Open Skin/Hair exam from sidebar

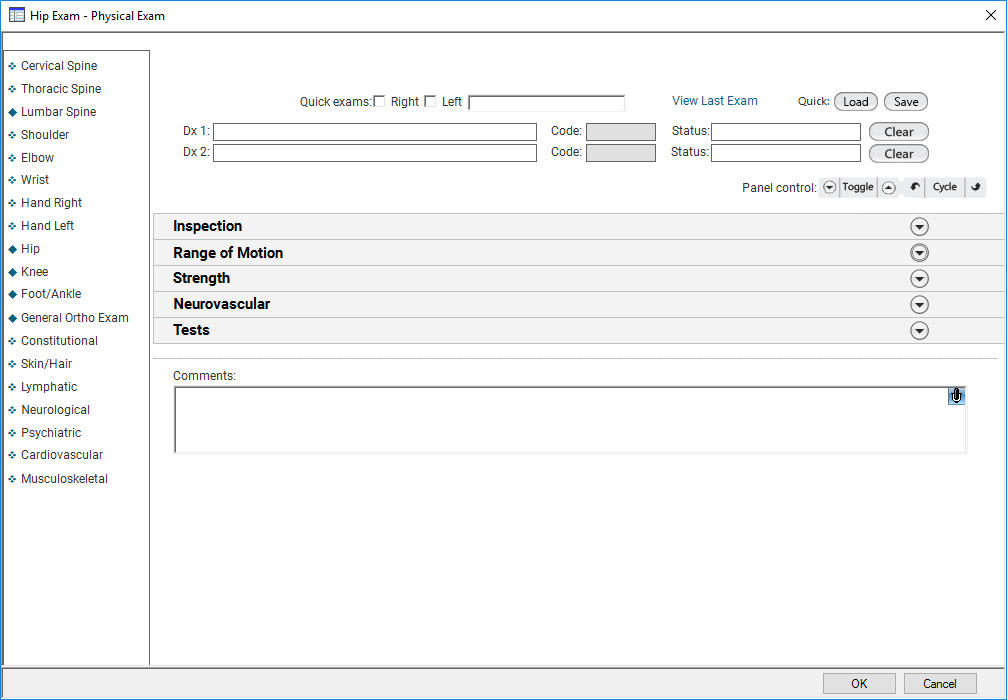[46, 364]
